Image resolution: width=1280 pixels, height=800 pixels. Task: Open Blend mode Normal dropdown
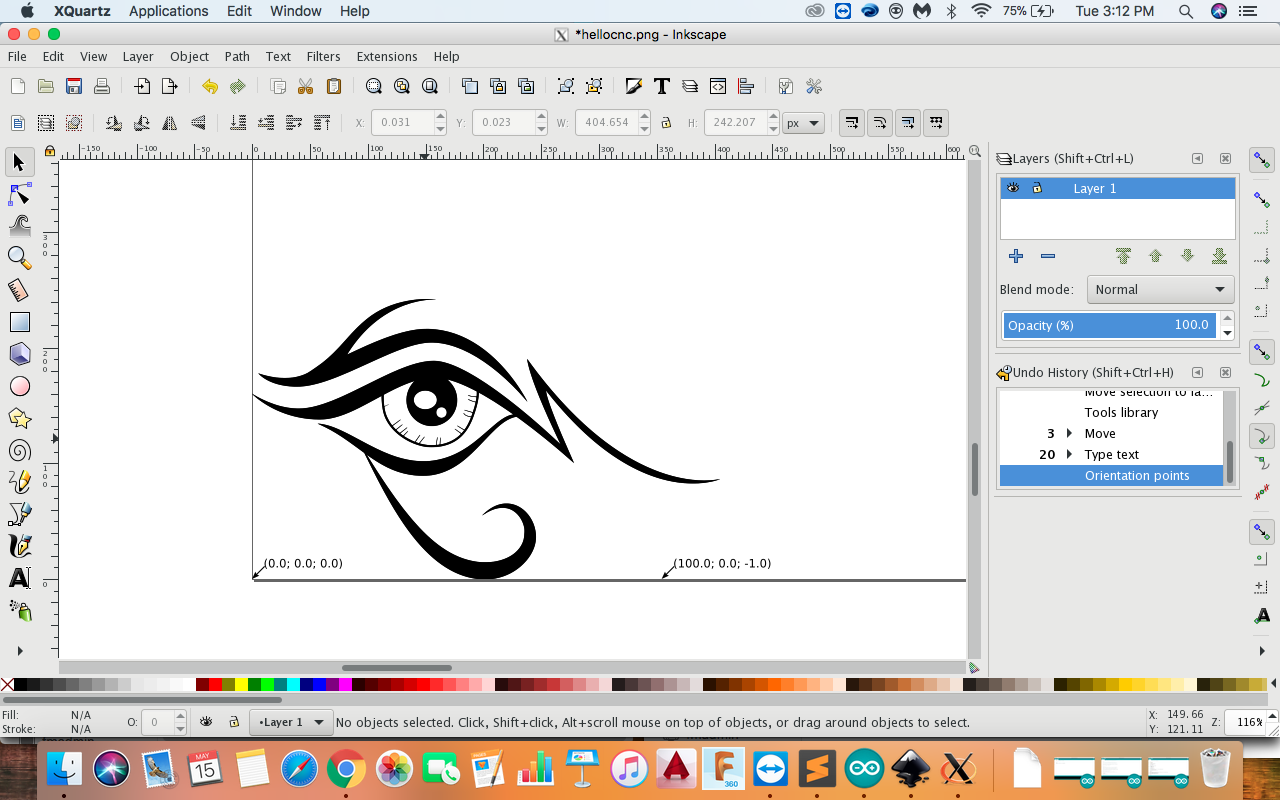pos(1160,289)
